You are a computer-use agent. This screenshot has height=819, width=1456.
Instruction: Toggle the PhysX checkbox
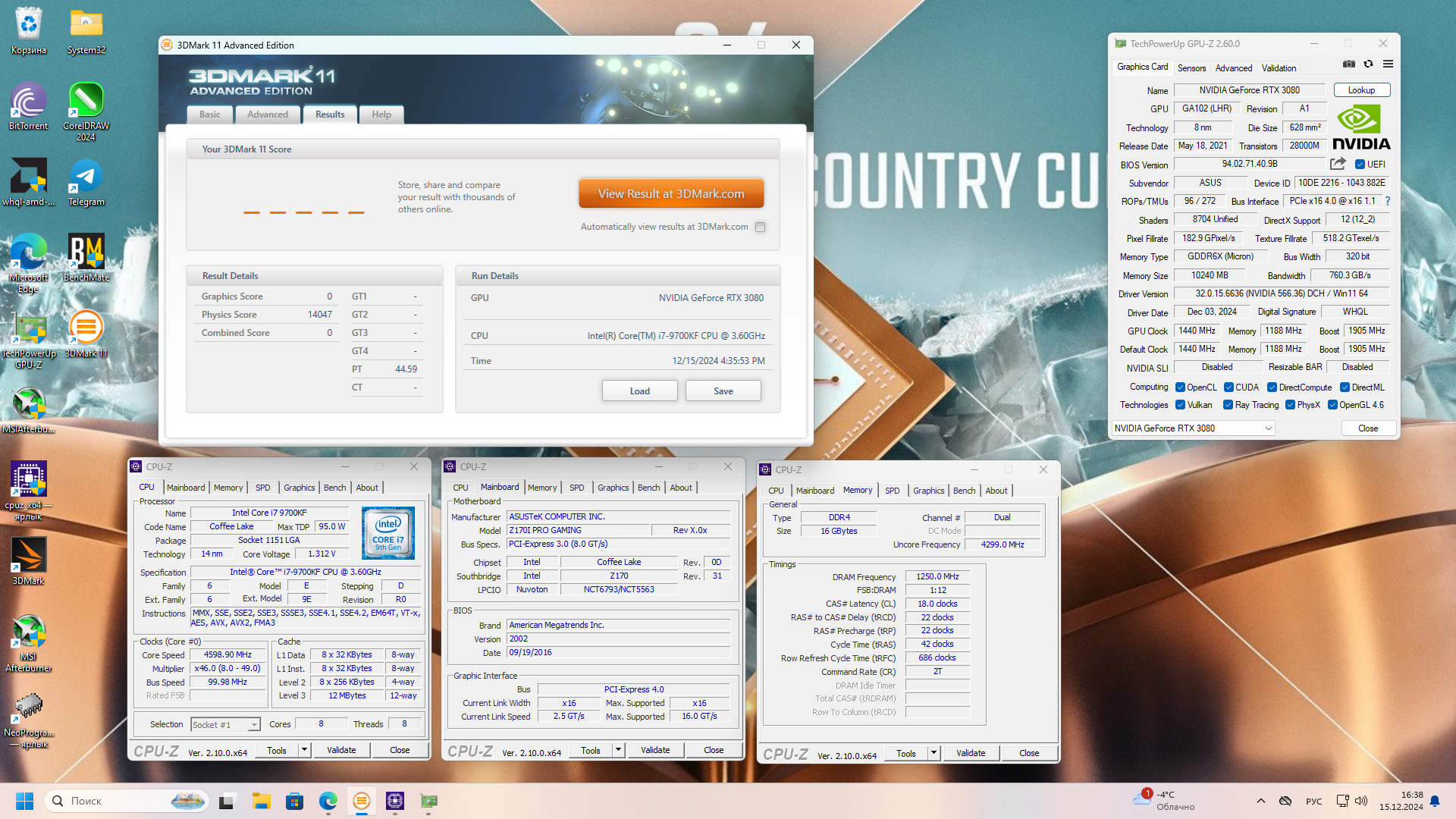click(1290, 405)
